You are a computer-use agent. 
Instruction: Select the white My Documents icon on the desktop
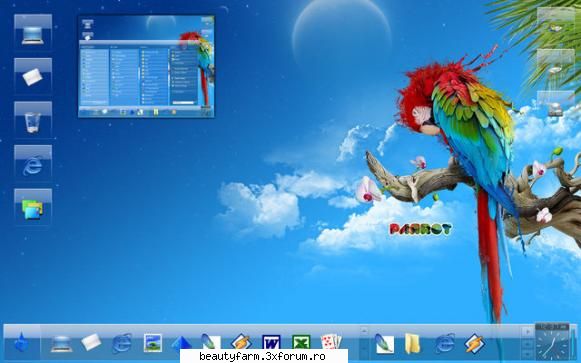[33, 76]
